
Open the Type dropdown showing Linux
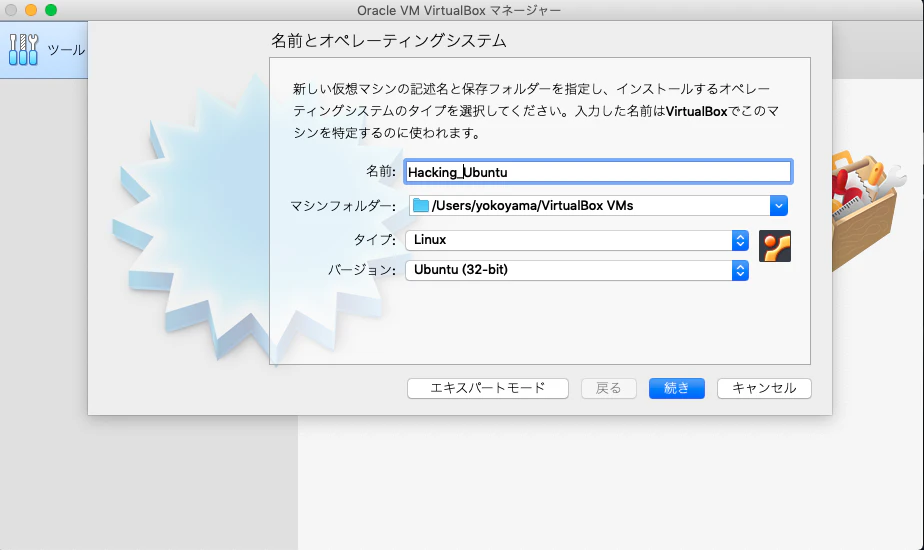[577, 240]
